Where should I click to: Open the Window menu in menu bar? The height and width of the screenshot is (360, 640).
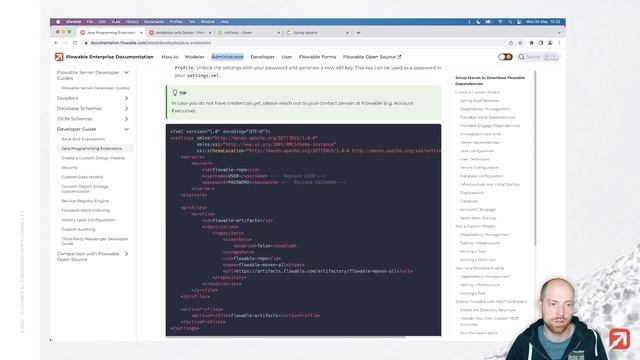coord(207,22)
